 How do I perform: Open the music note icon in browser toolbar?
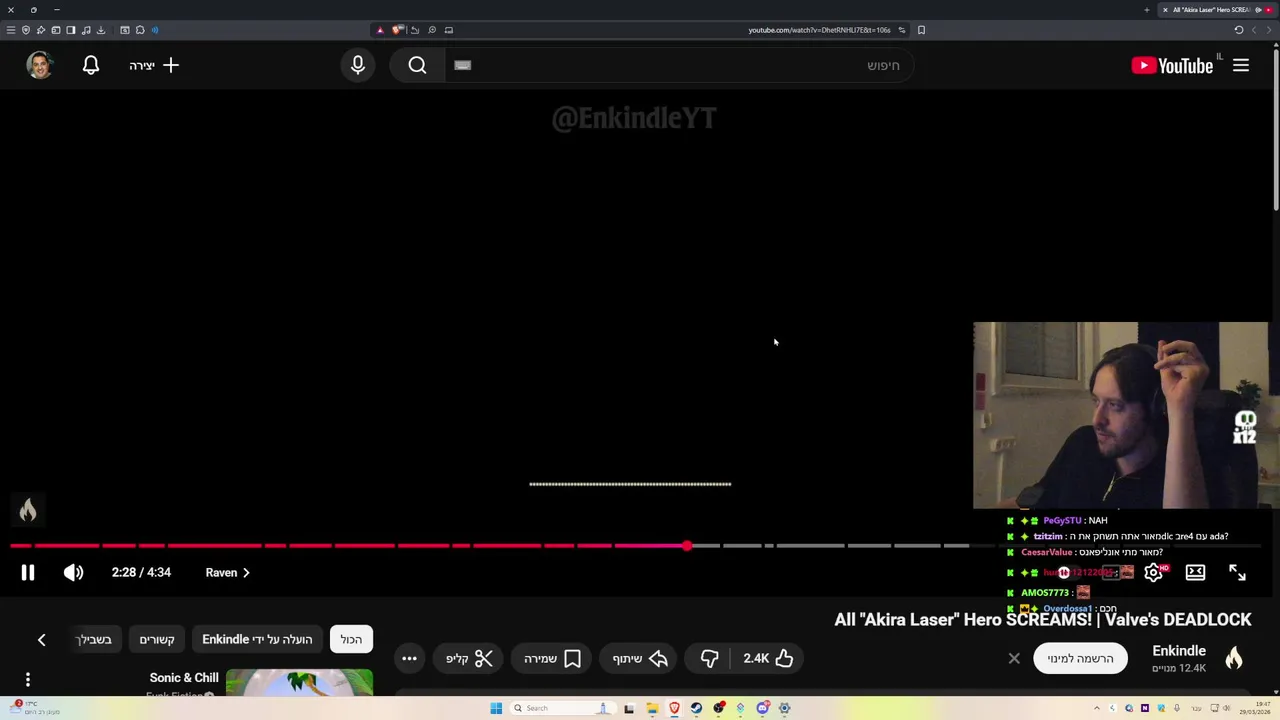[x=86, y=30]
